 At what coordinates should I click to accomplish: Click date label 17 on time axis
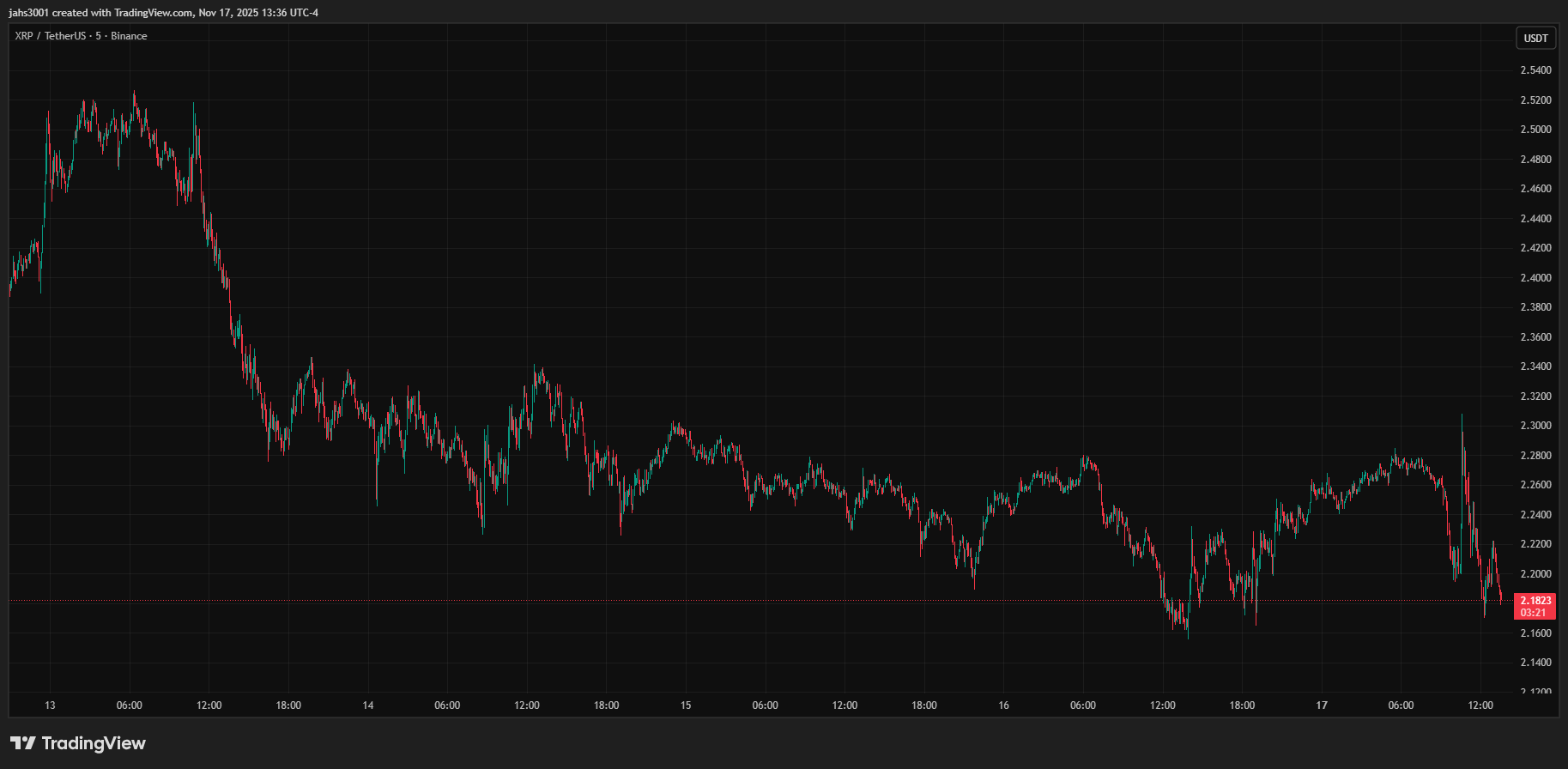pyautogui.click(x=1322, y=705)
